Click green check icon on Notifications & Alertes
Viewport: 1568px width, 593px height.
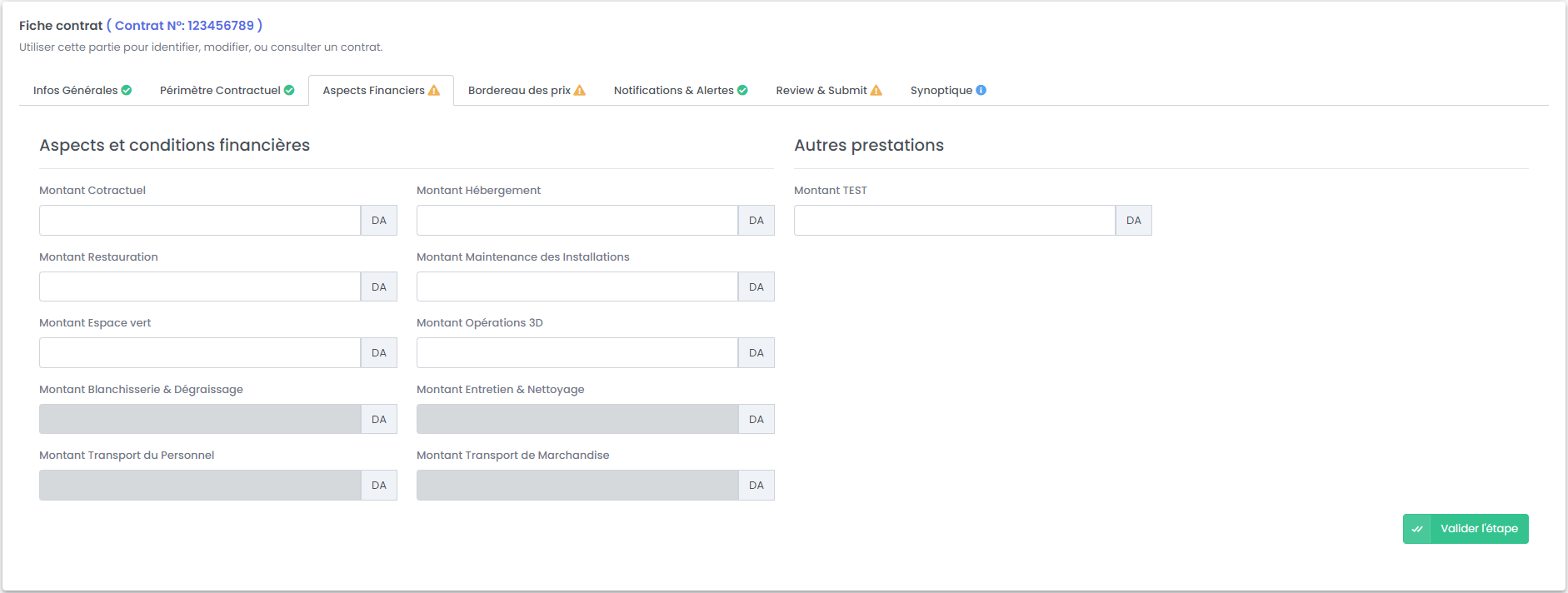click(x=742, y=90)
